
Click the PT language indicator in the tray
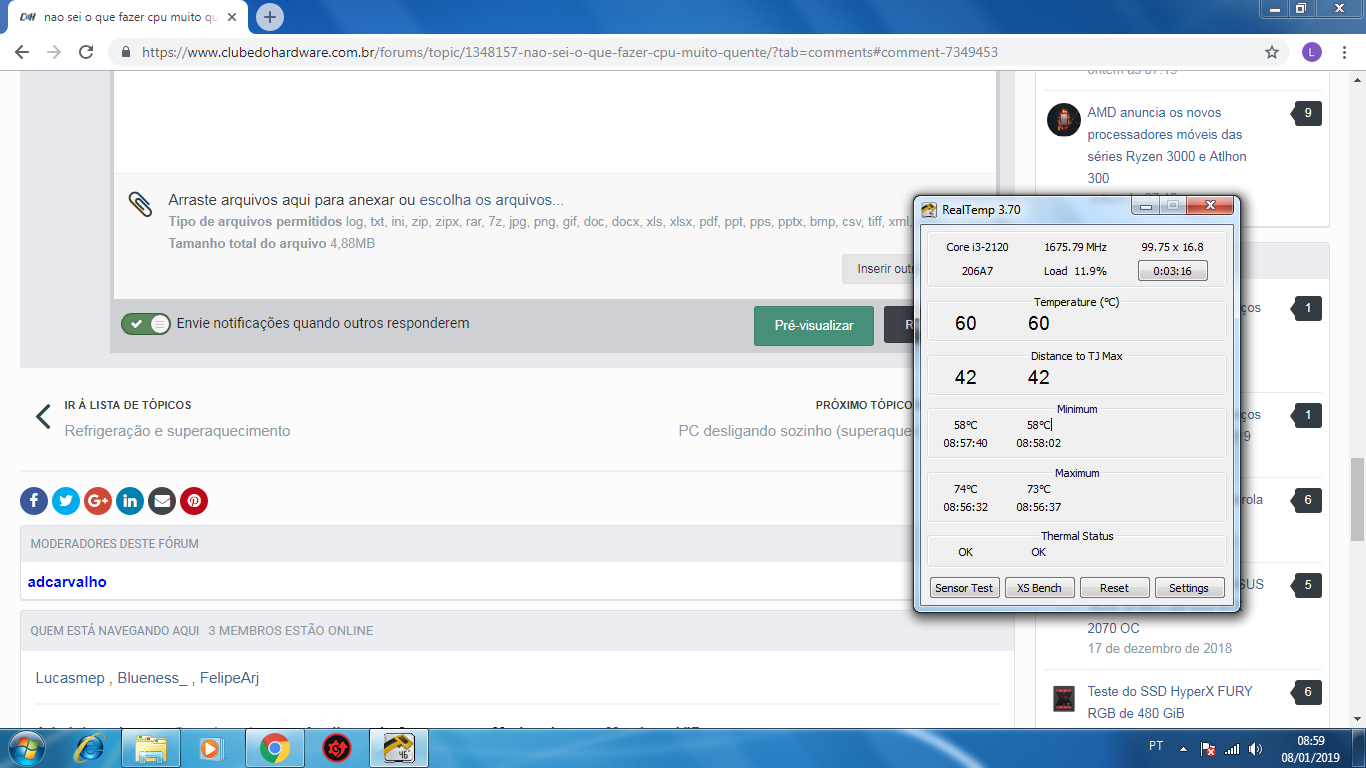[1156, 747]
